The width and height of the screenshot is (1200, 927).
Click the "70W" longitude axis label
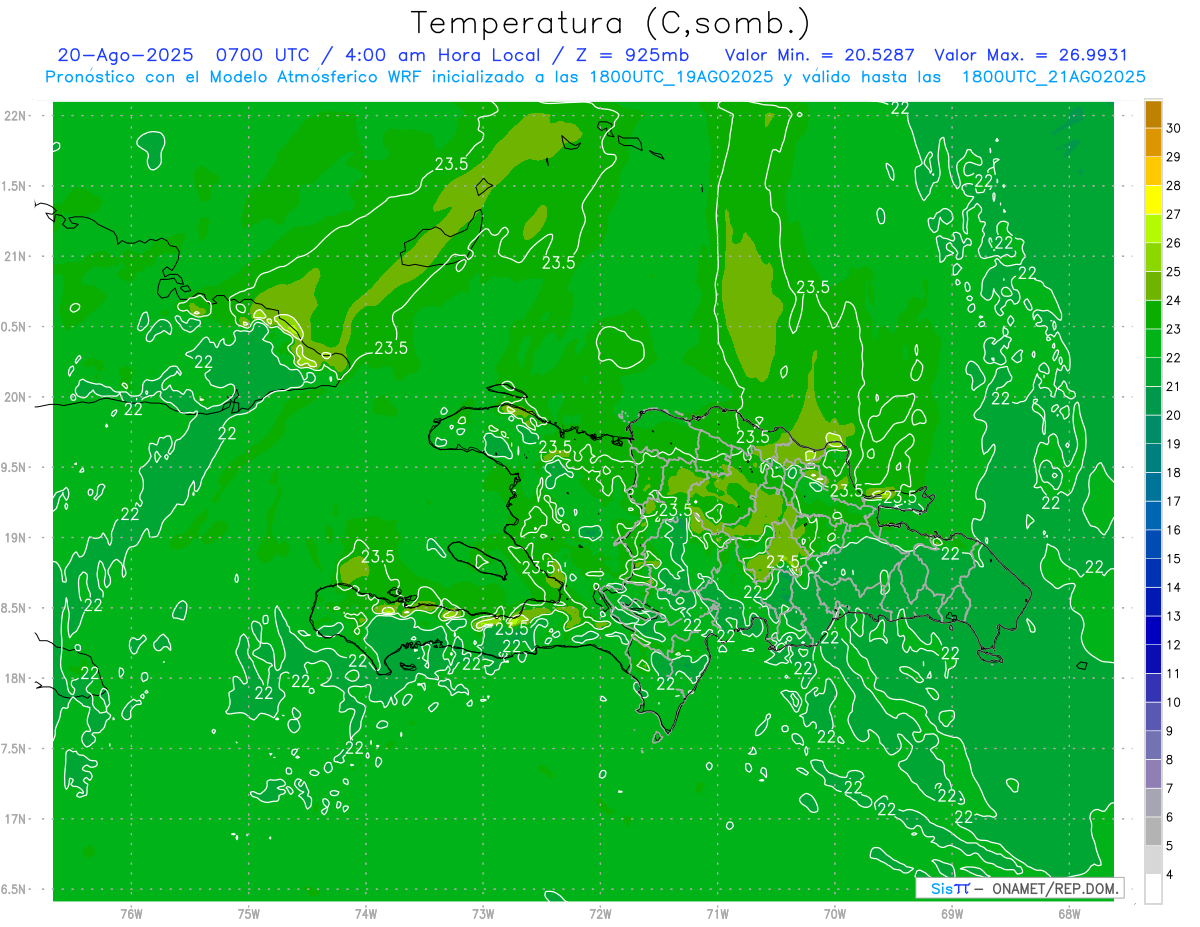click(835, 914)
